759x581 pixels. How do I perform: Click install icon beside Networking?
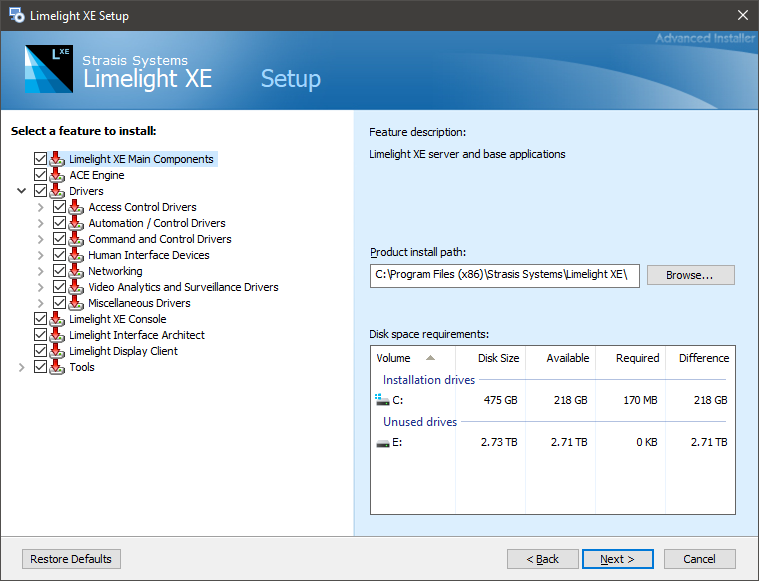click(x=76, y=271)
